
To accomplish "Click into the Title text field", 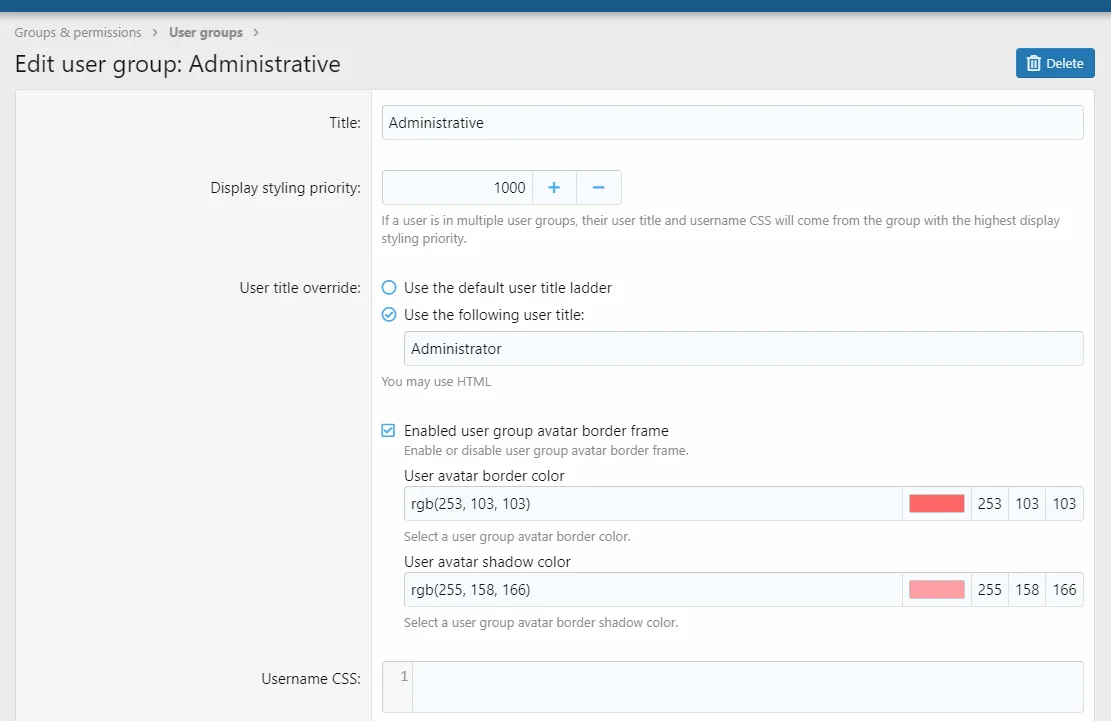I will point(732,123).
